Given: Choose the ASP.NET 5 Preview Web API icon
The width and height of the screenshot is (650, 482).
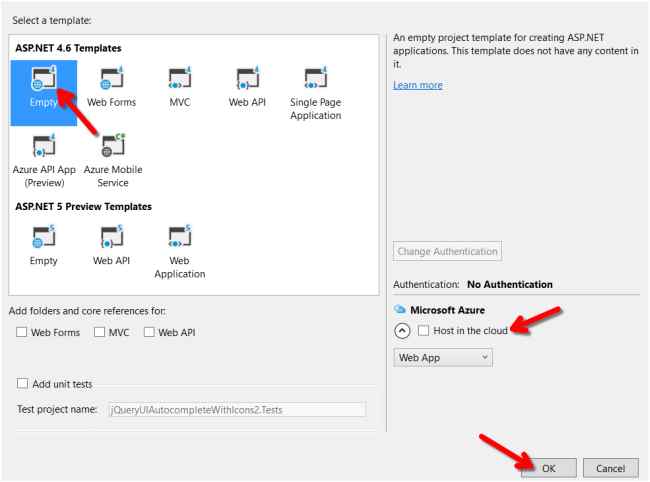Looking at the screenshot, I should 112,236.
